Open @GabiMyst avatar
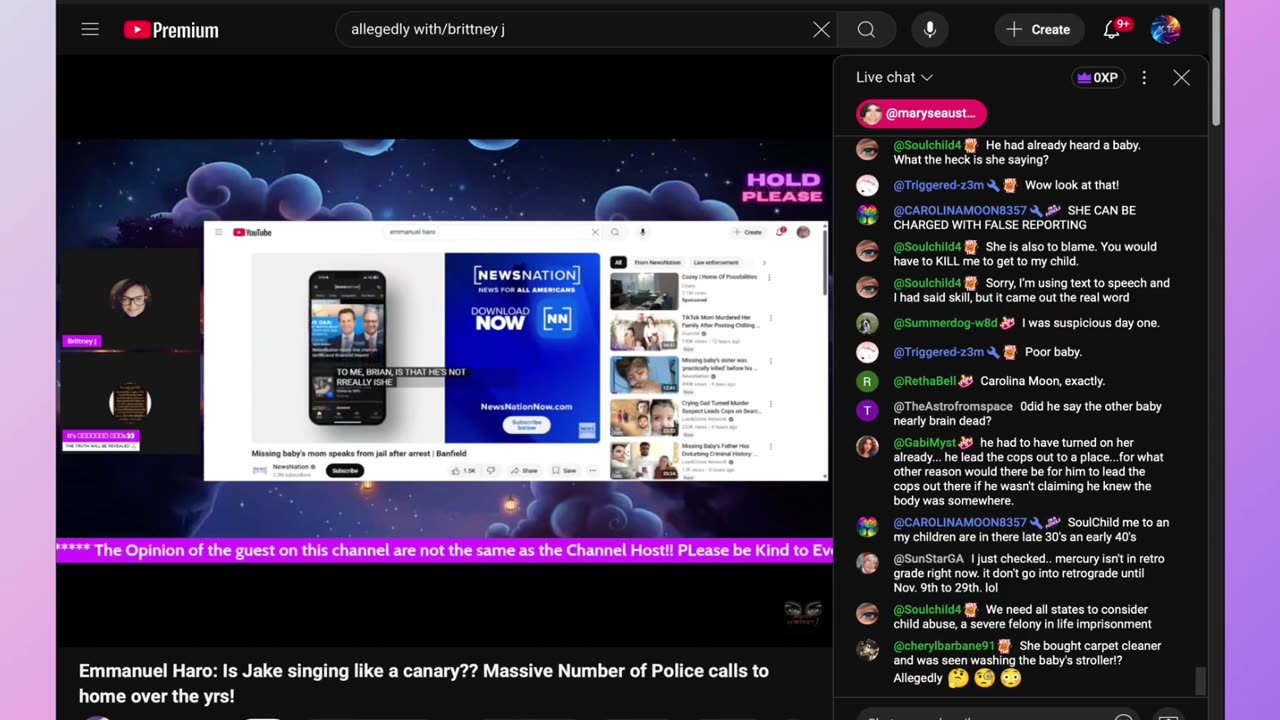This screenshot has width=1280, height=720. pos(868,446)
